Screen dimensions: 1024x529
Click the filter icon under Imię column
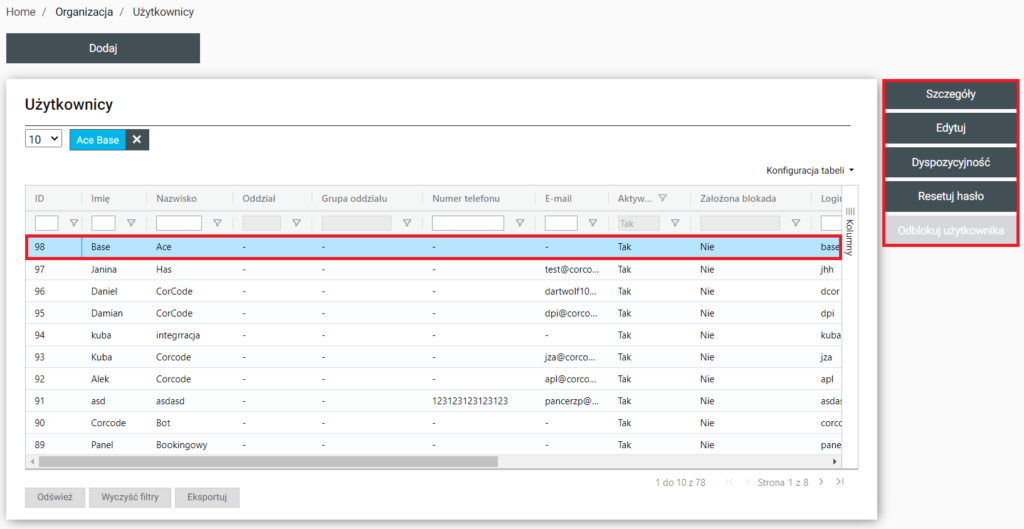(131, 223)
